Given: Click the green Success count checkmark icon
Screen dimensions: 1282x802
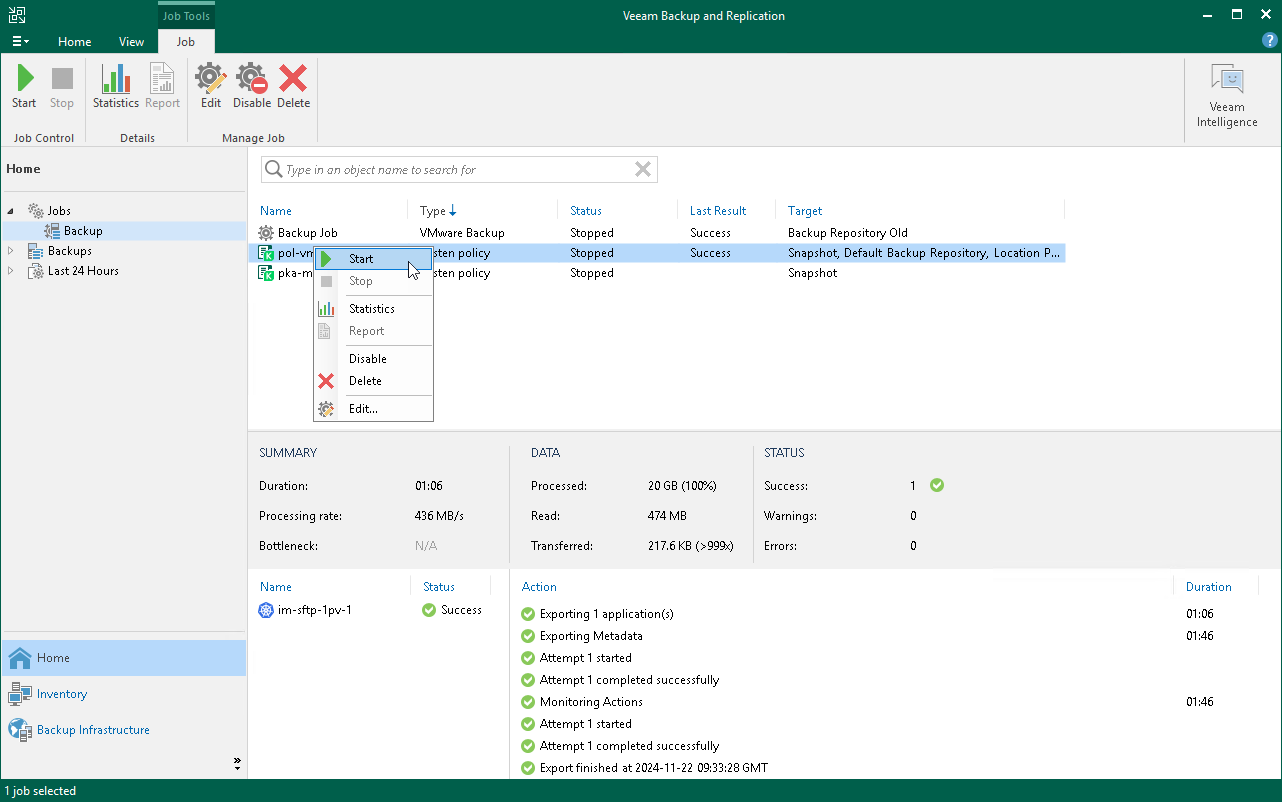Looking at the screenshot, I should tap(937, 486).
